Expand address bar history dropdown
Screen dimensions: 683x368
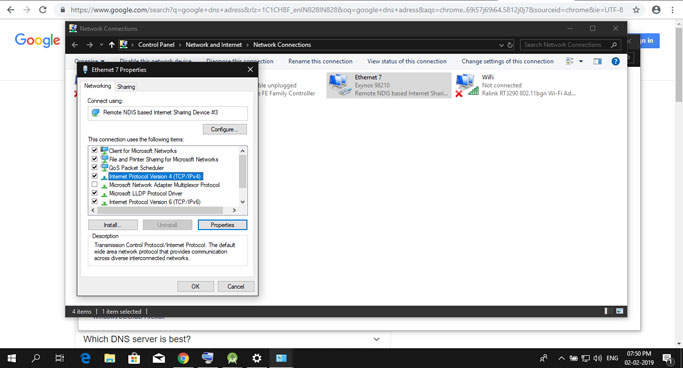[x=501, y=45]
